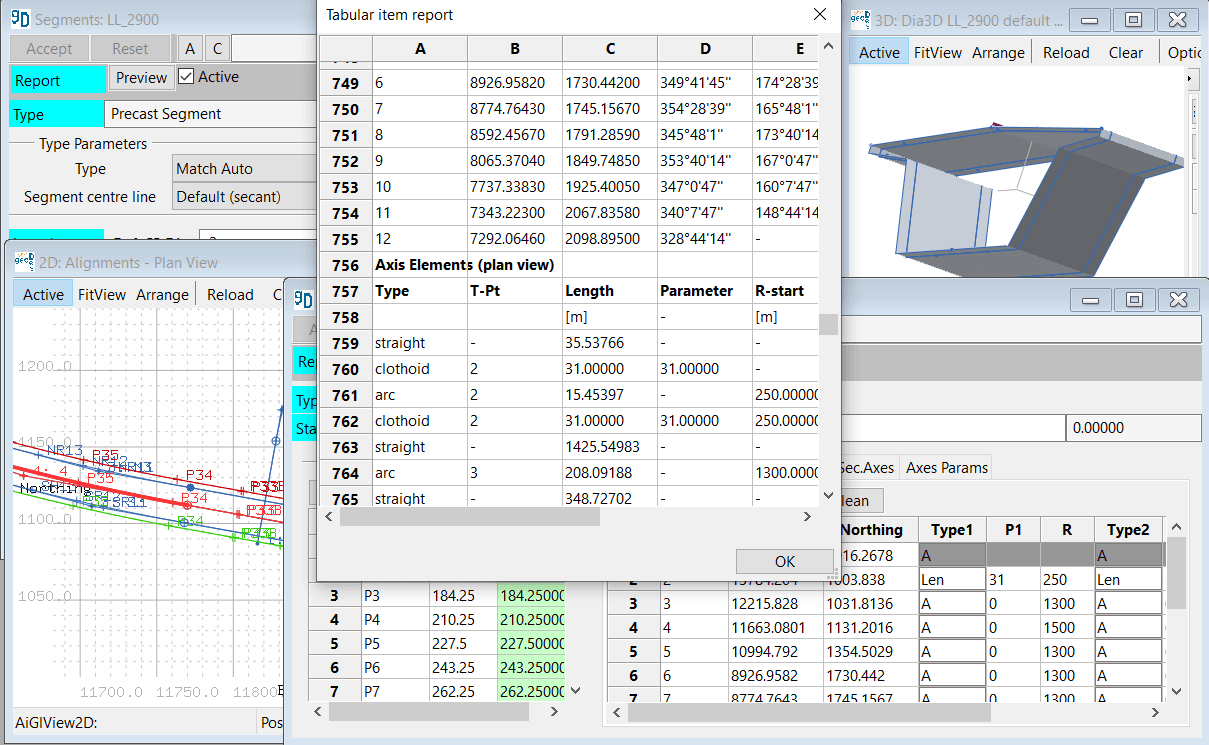This screenshot has height=745, width=1209.
Task: Open the Match Auto type dropdown
Action: pos(243,169)
